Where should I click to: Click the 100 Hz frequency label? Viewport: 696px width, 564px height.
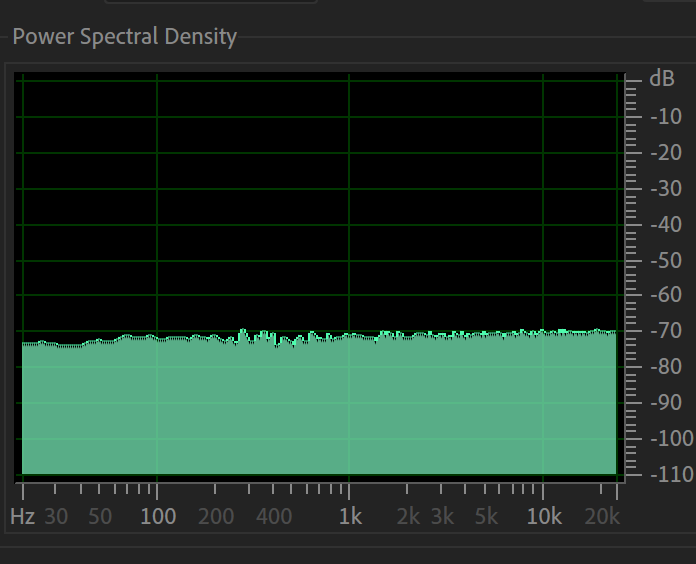(x=158, y=517)
